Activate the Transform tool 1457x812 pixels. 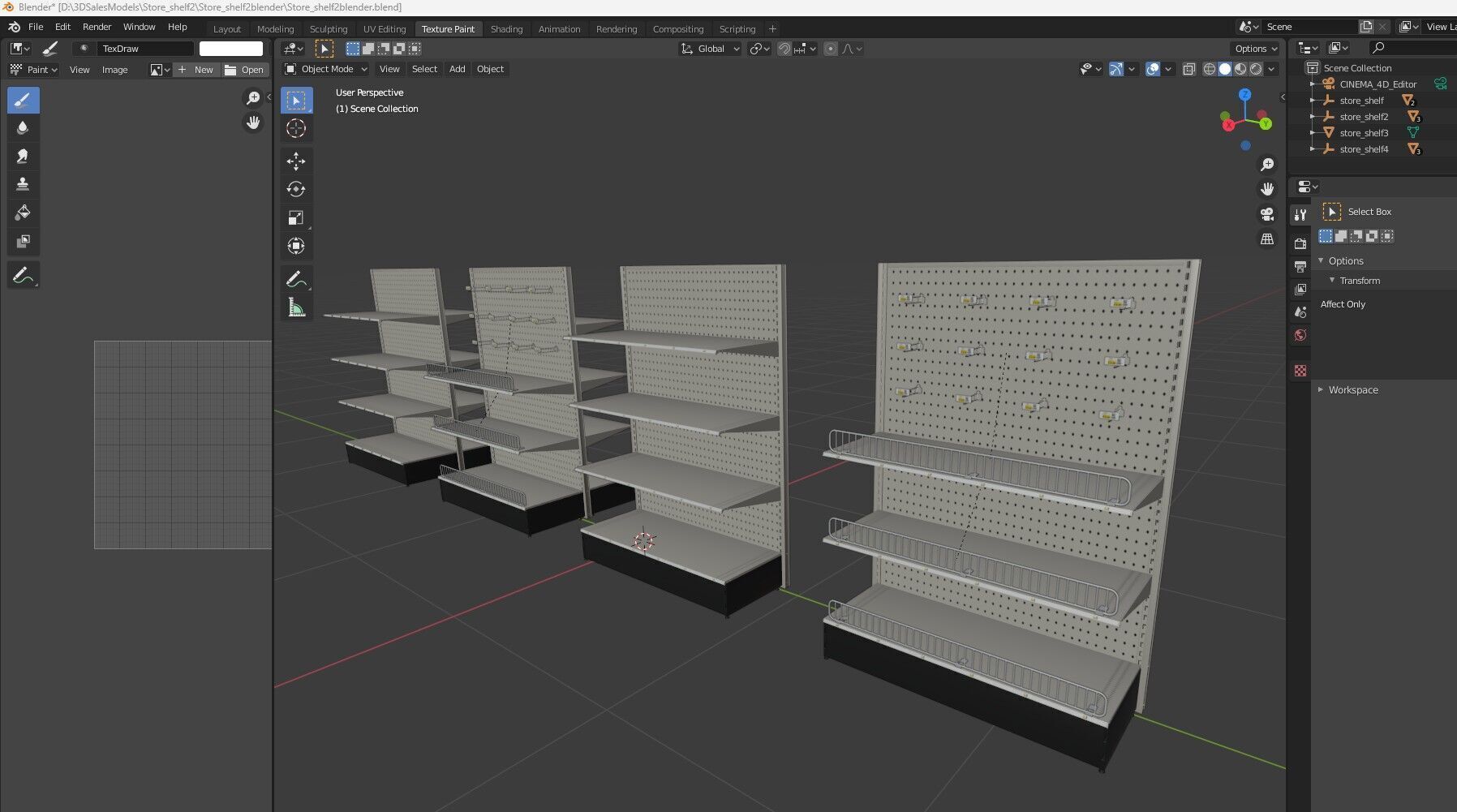point(296,246)
